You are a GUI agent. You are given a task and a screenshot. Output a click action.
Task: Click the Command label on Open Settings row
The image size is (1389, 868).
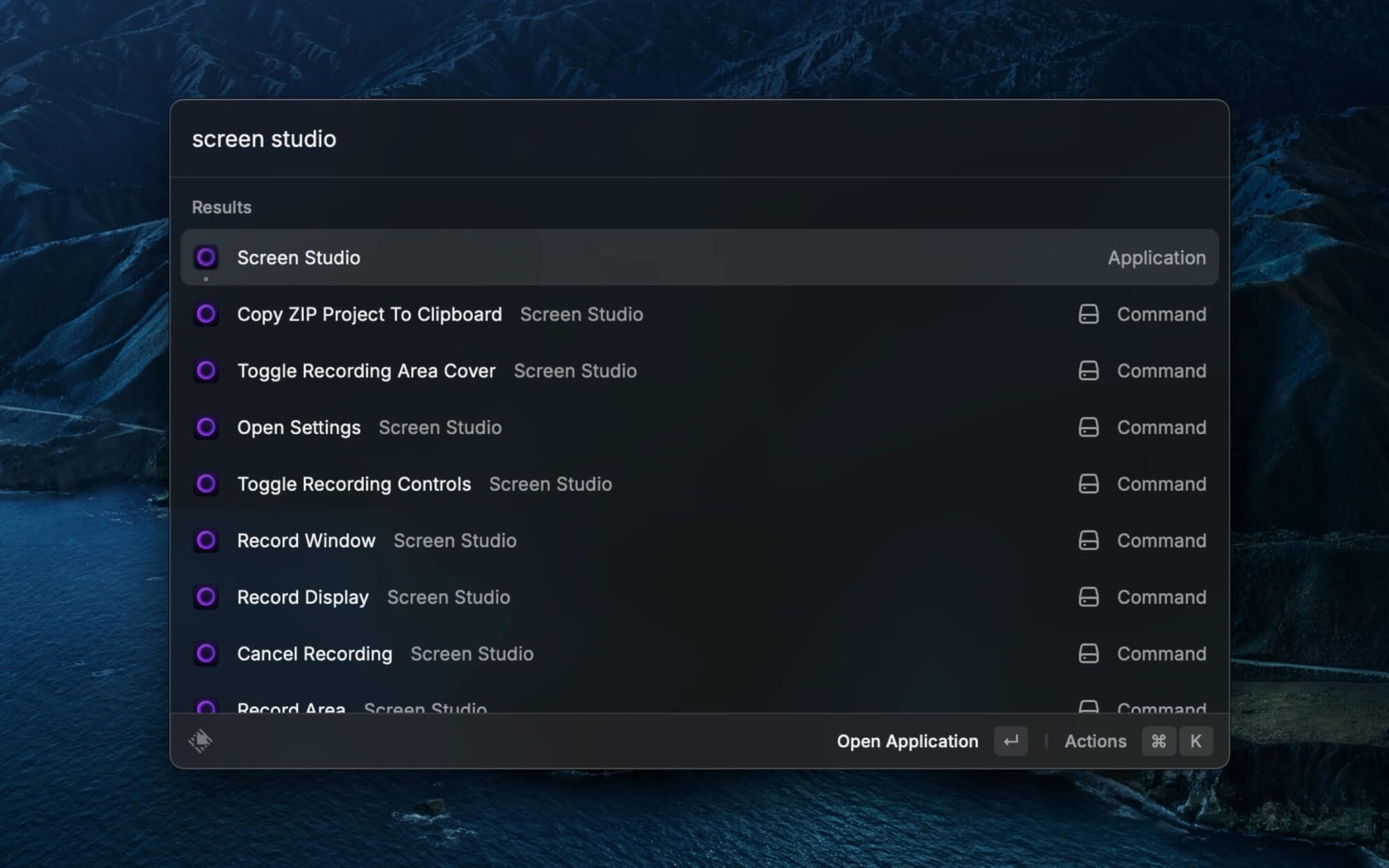1161,428
